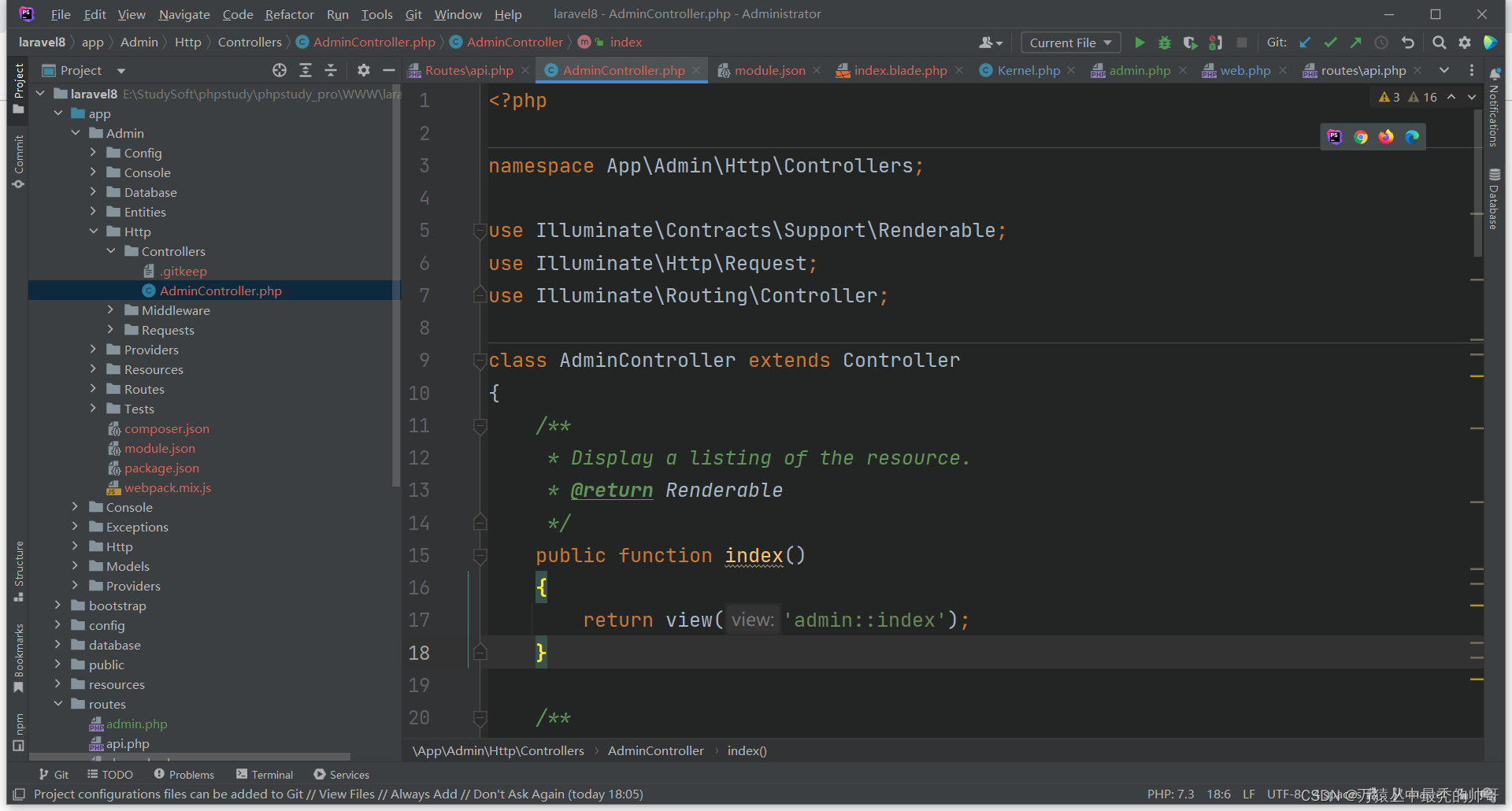Run with coverage shield icon
This screenshot has width=1512, height=811.
tap(1190, 43)
